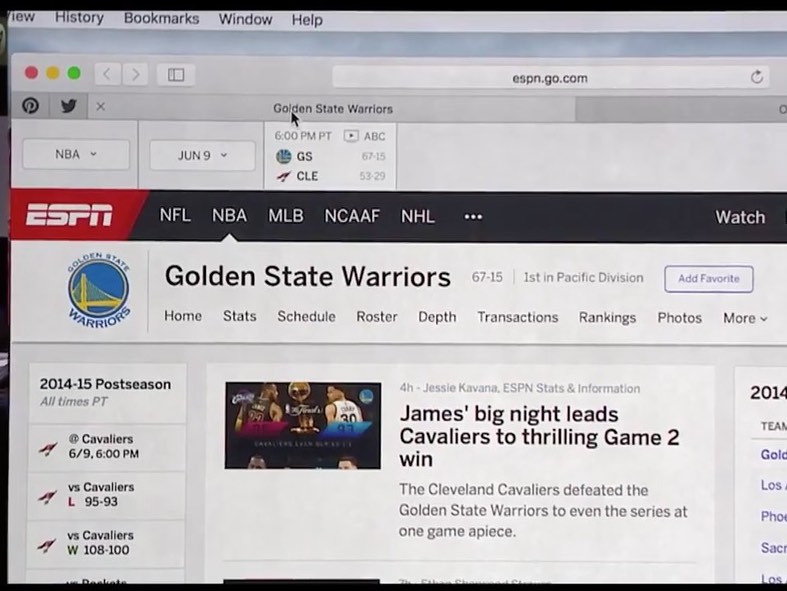
Task: Open the vs Cavaliers W 108-100 result
Action: (105, 543)
